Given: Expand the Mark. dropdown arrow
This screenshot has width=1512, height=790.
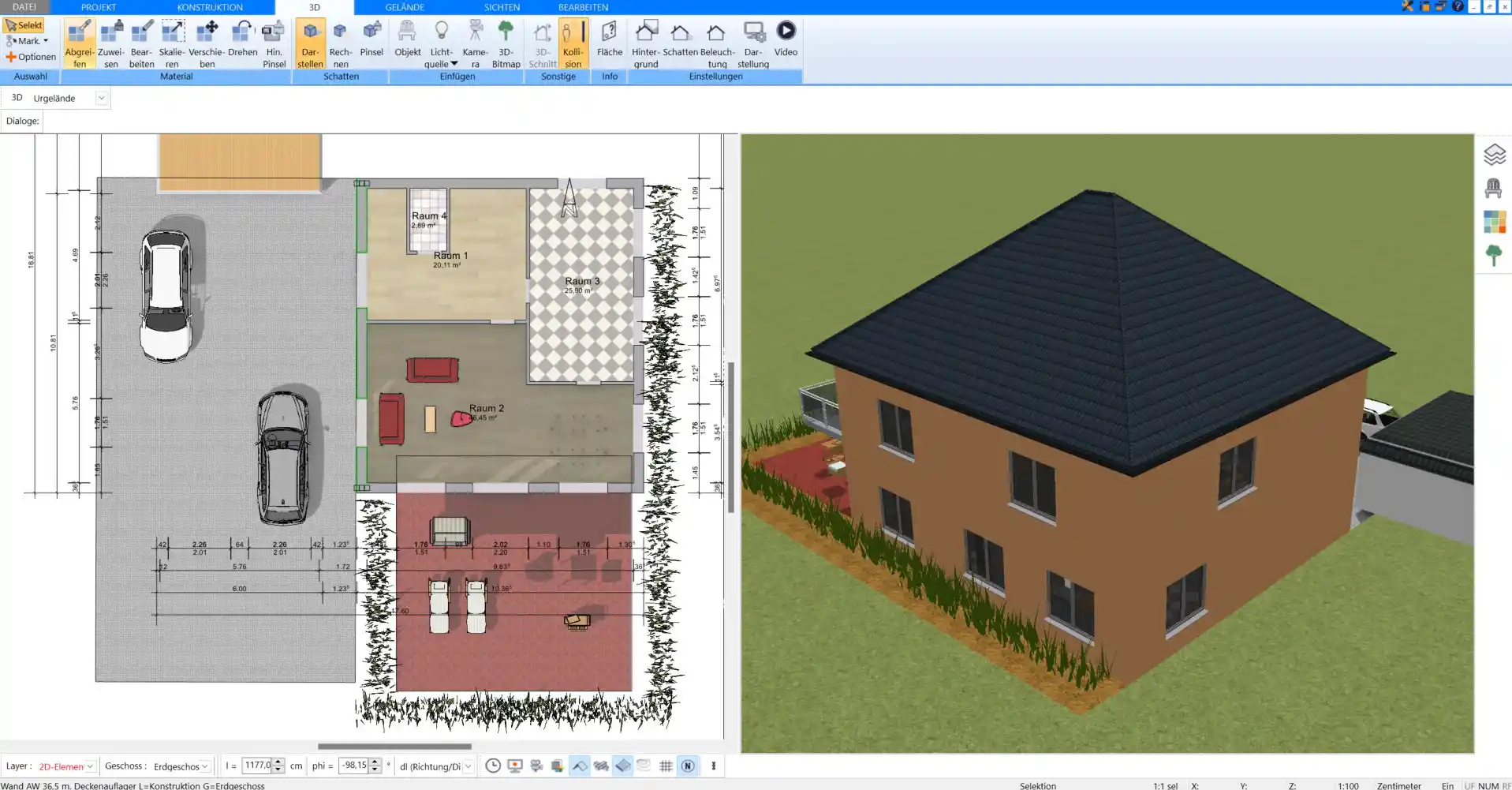Looking at the screenshot, I should [46, 41].
